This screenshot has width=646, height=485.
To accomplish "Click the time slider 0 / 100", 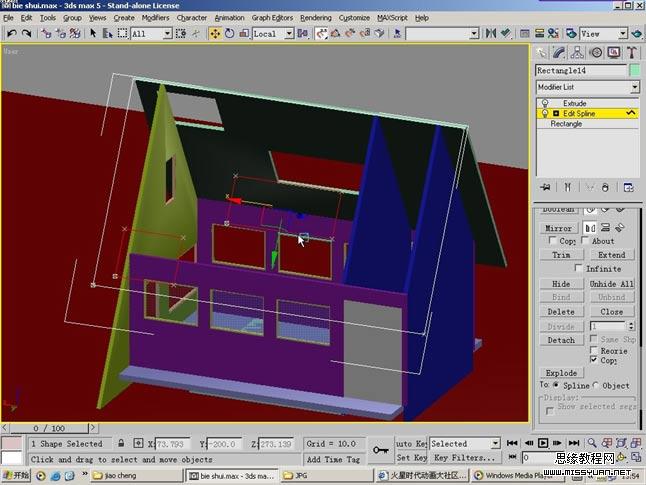I will tap(49, 428).
